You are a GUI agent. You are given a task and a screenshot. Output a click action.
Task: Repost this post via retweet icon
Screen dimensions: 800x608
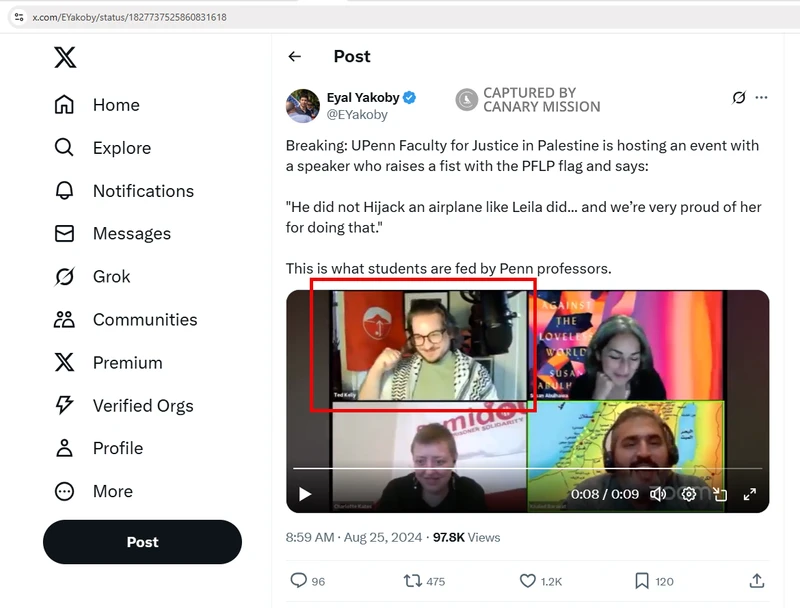[411, 580]
